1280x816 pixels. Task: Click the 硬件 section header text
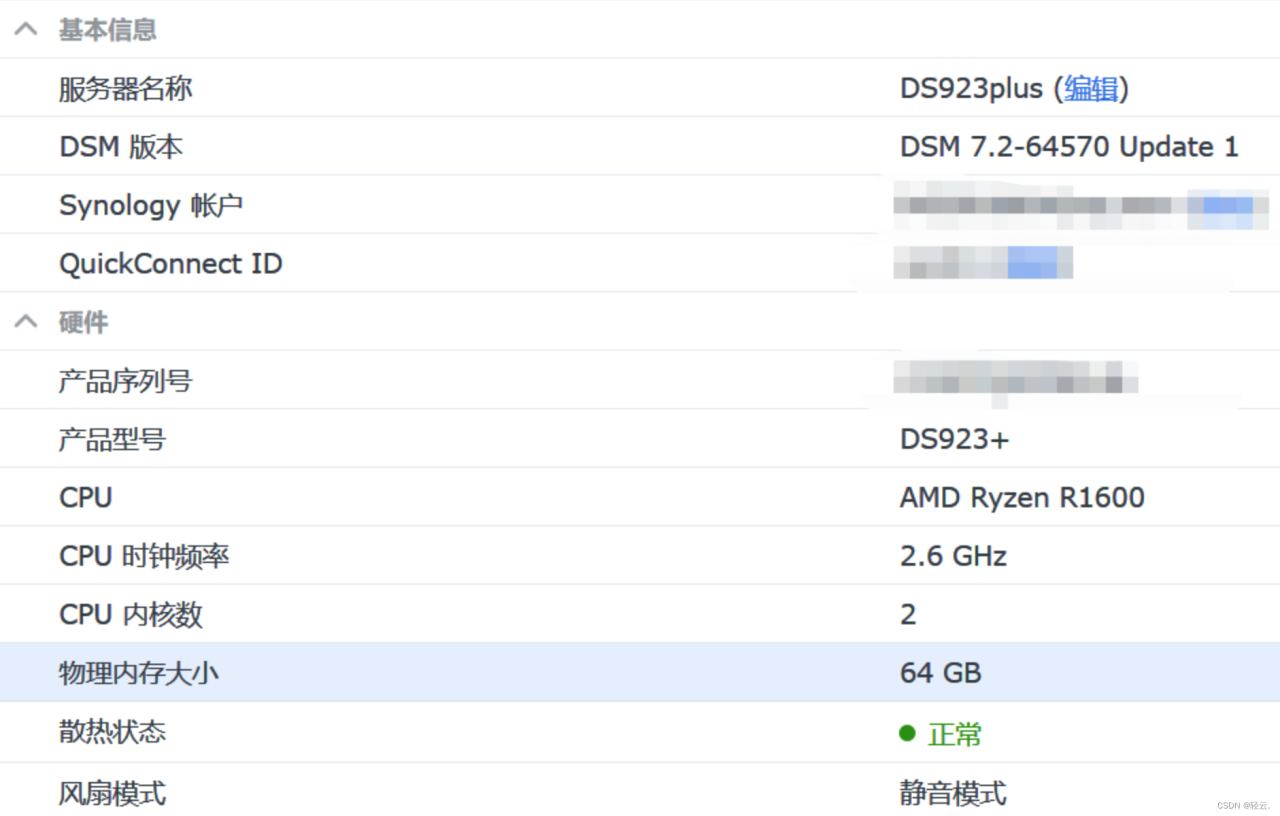[83, 322]
